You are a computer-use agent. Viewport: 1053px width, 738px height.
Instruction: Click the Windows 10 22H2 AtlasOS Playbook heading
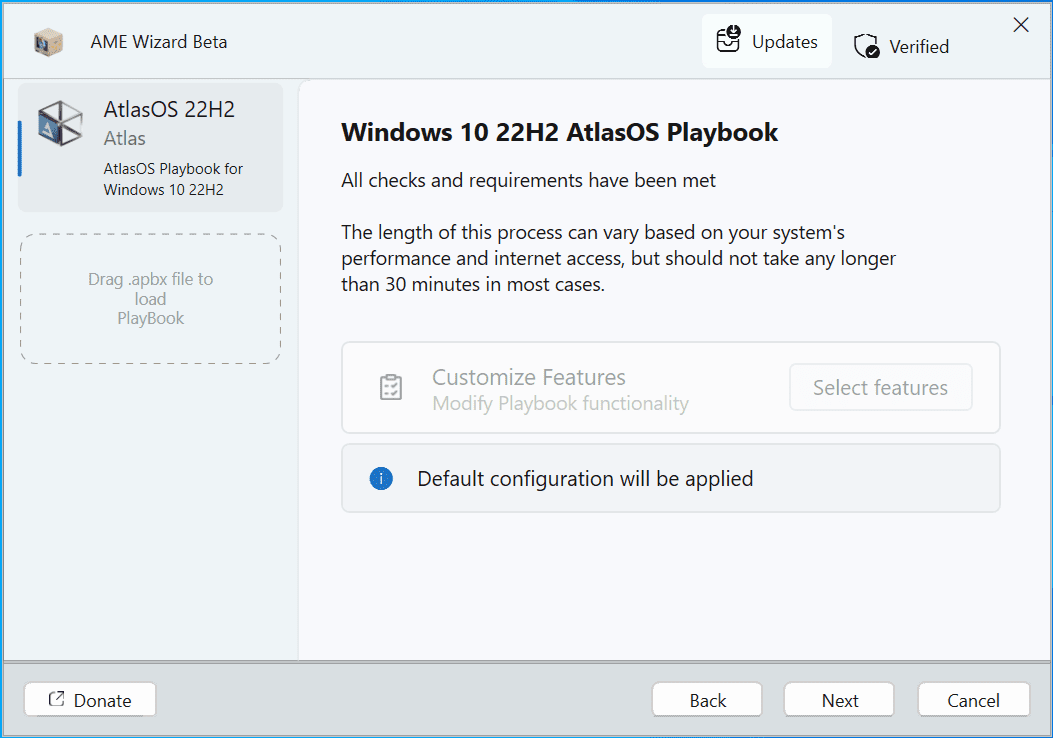(559, 132)
